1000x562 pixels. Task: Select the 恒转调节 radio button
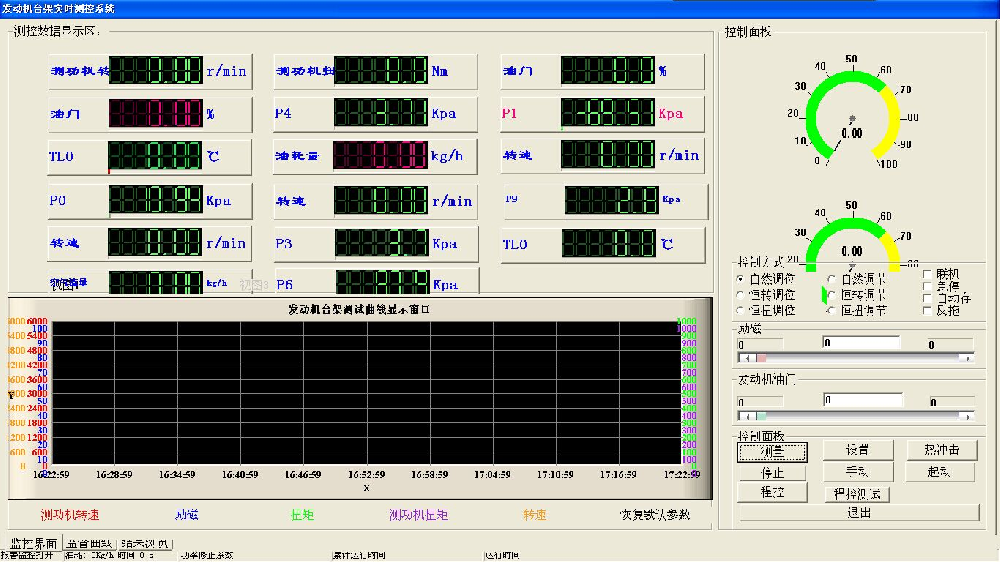click(x=832, y=295)
